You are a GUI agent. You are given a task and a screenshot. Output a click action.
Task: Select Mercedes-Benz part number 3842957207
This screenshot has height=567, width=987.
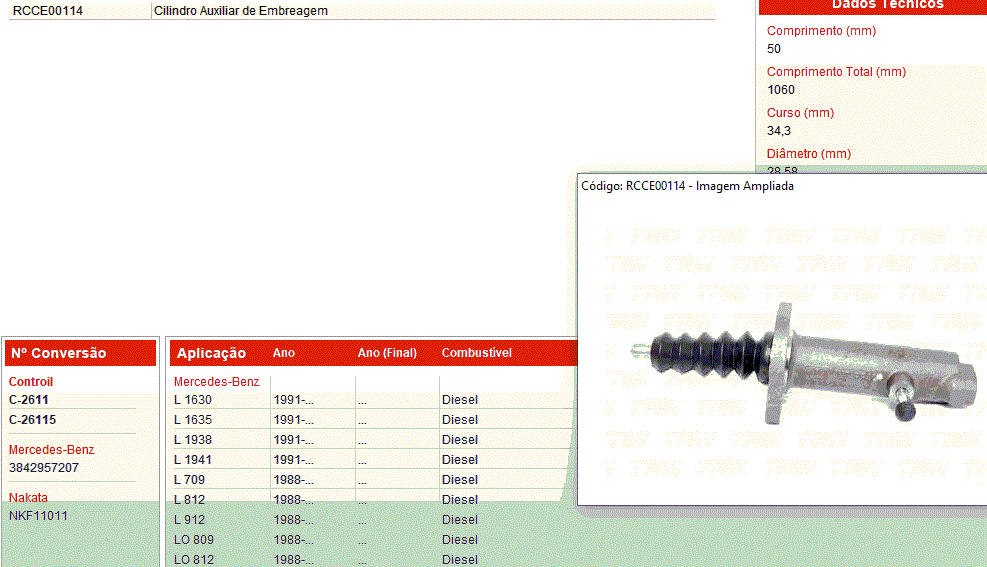(44, 468)
